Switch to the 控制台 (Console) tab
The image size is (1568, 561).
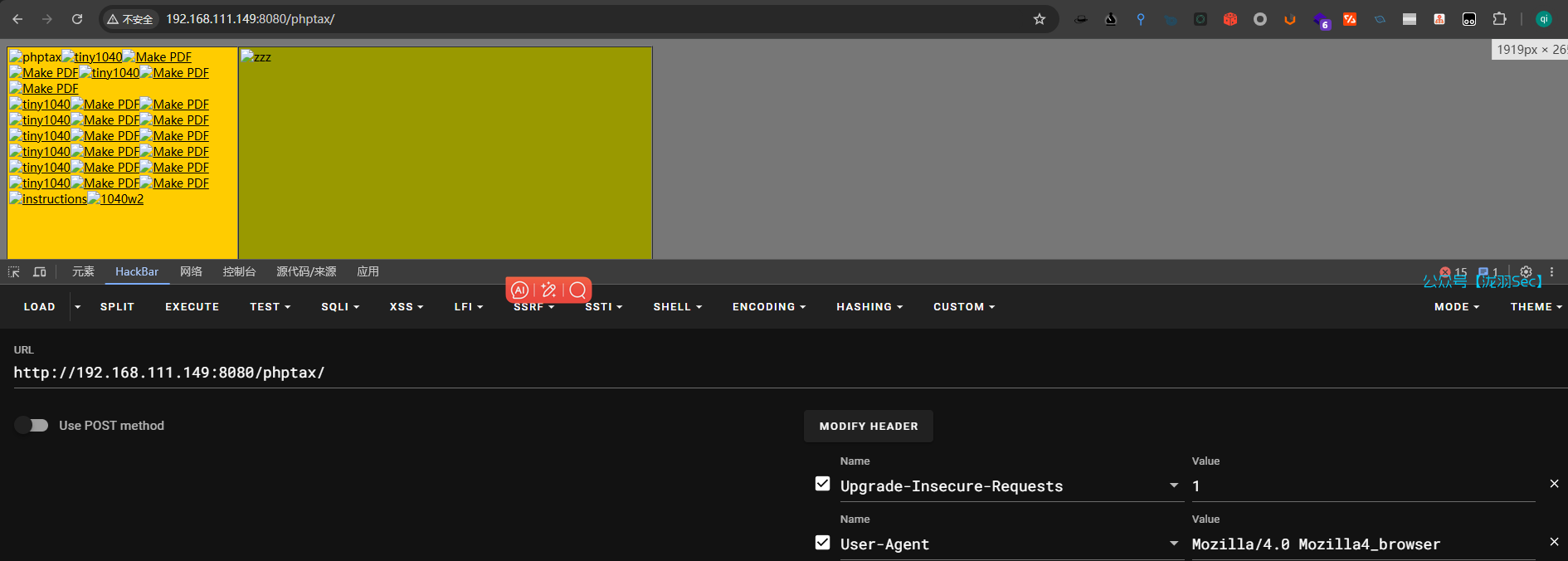[239, 272]
